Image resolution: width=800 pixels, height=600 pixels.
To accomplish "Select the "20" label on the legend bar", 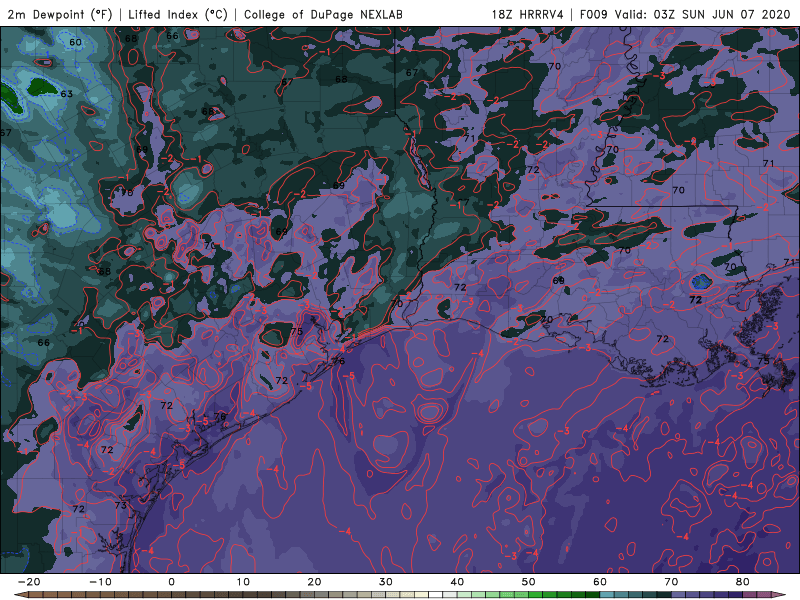I will pos(314,582).
